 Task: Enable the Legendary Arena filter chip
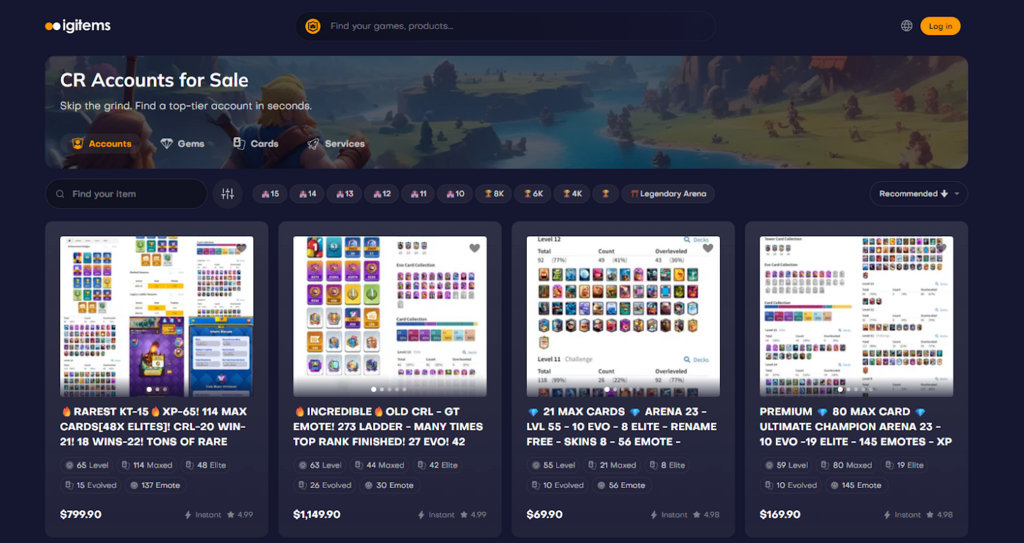[x=667, y=194]
